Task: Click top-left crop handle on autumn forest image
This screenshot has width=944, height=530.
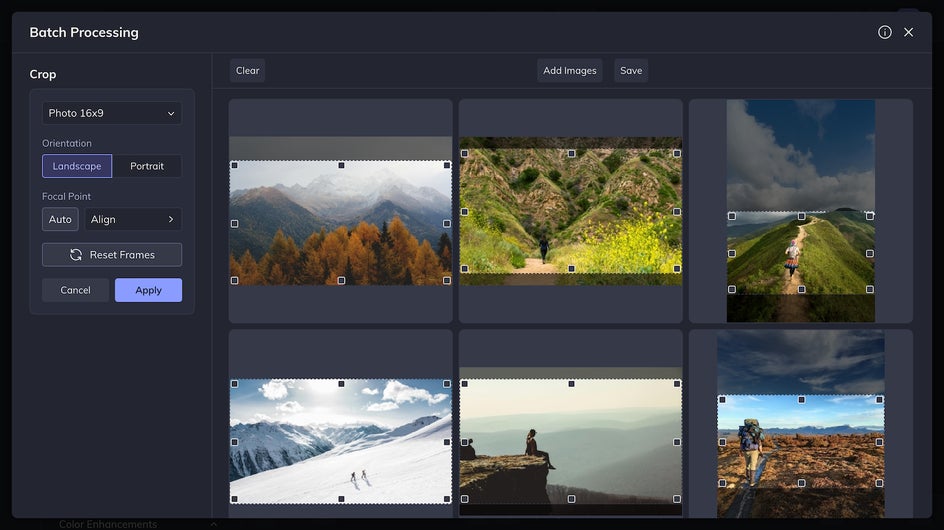Action: 235,165
